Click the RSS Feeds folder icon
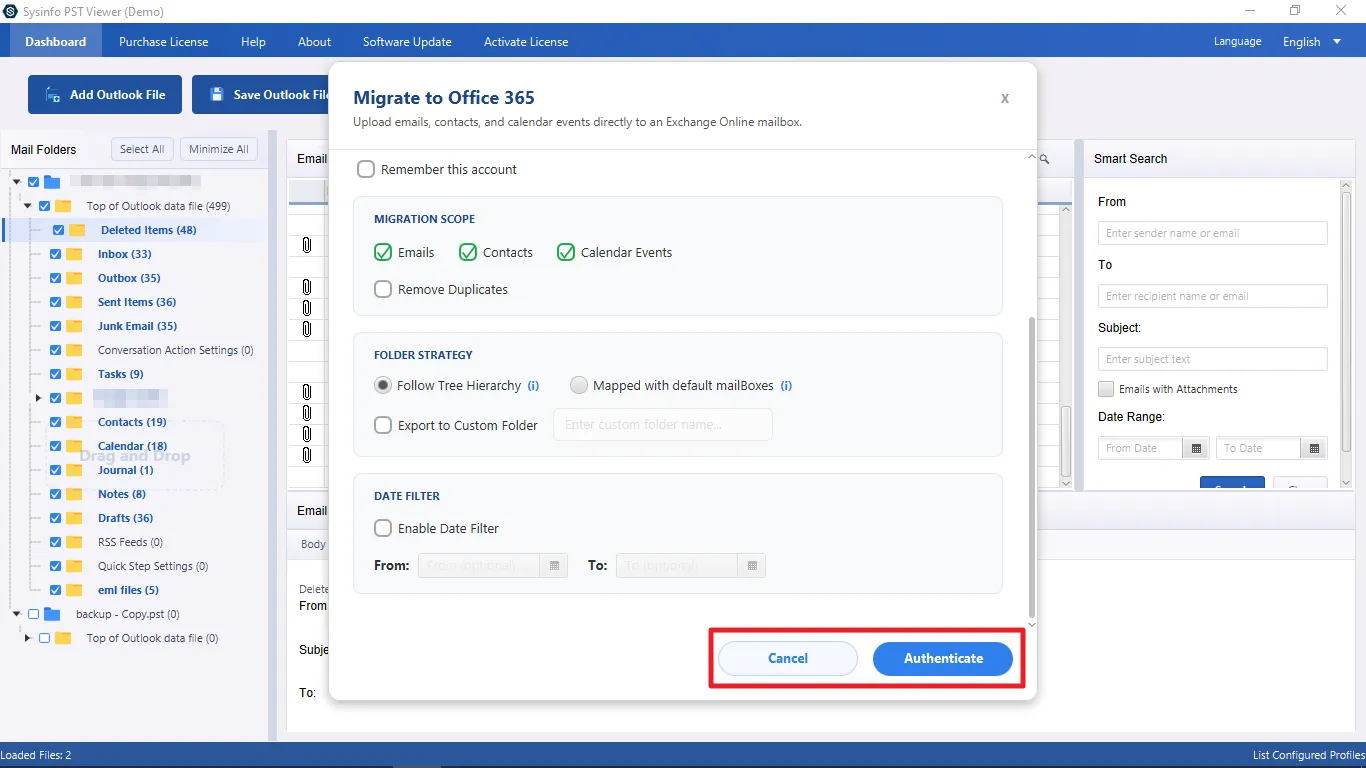 coord(74,542)
